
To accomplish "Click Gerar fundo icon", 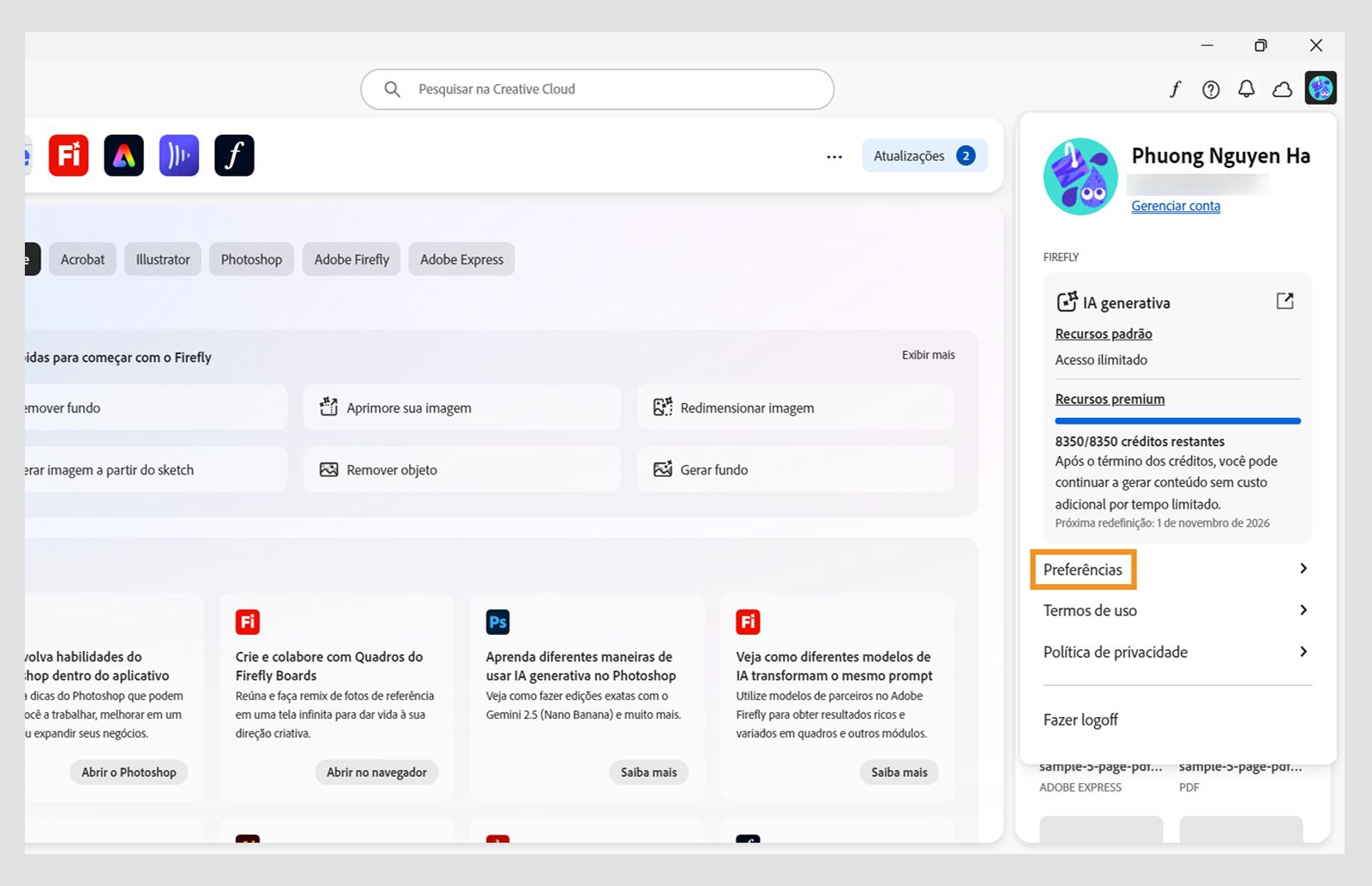I will coord(662,468).
